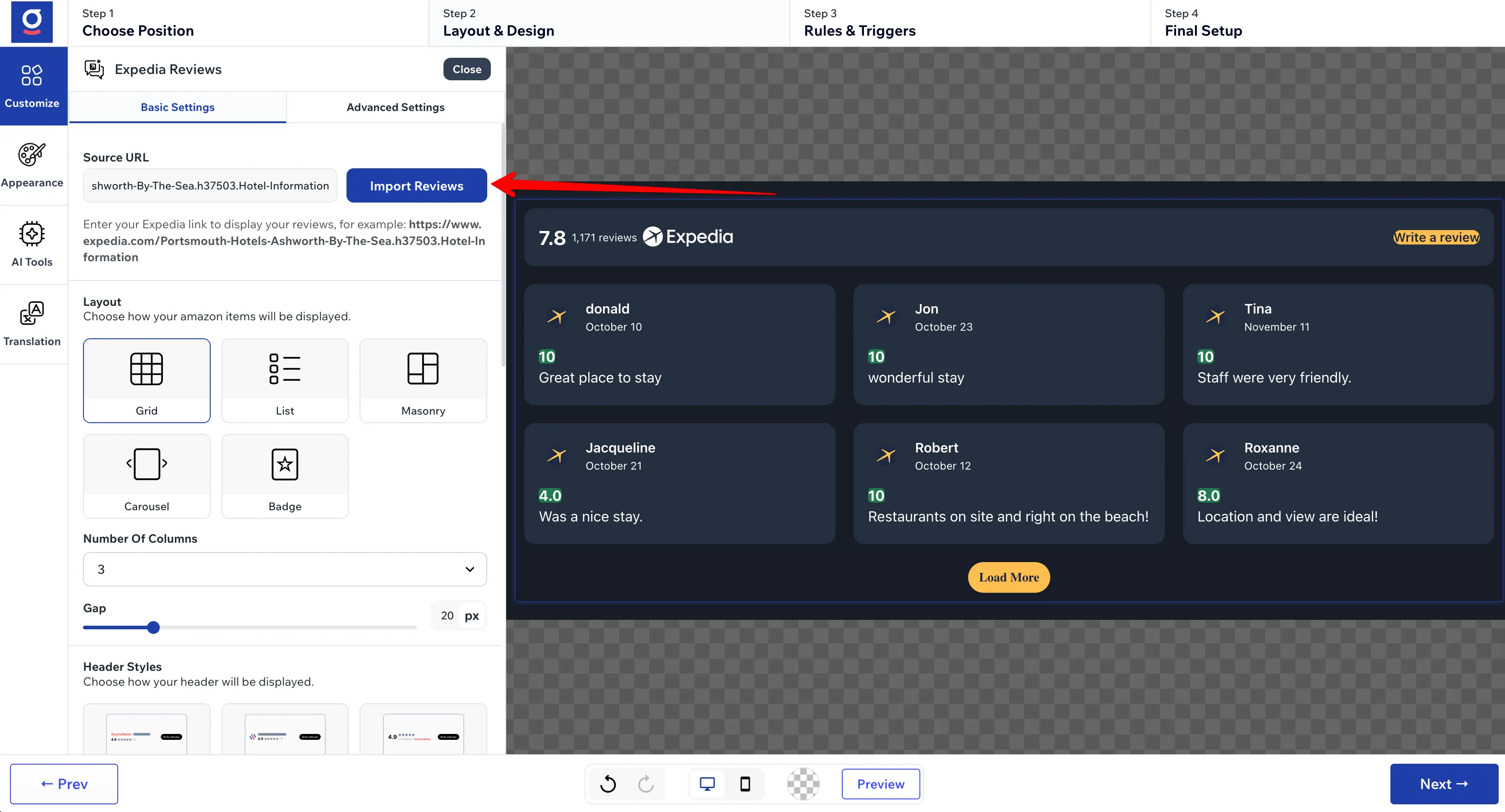Open the Appearance sidebar section
The width and height of the screenshot is (1505, 812).
(x=32, y=165)
